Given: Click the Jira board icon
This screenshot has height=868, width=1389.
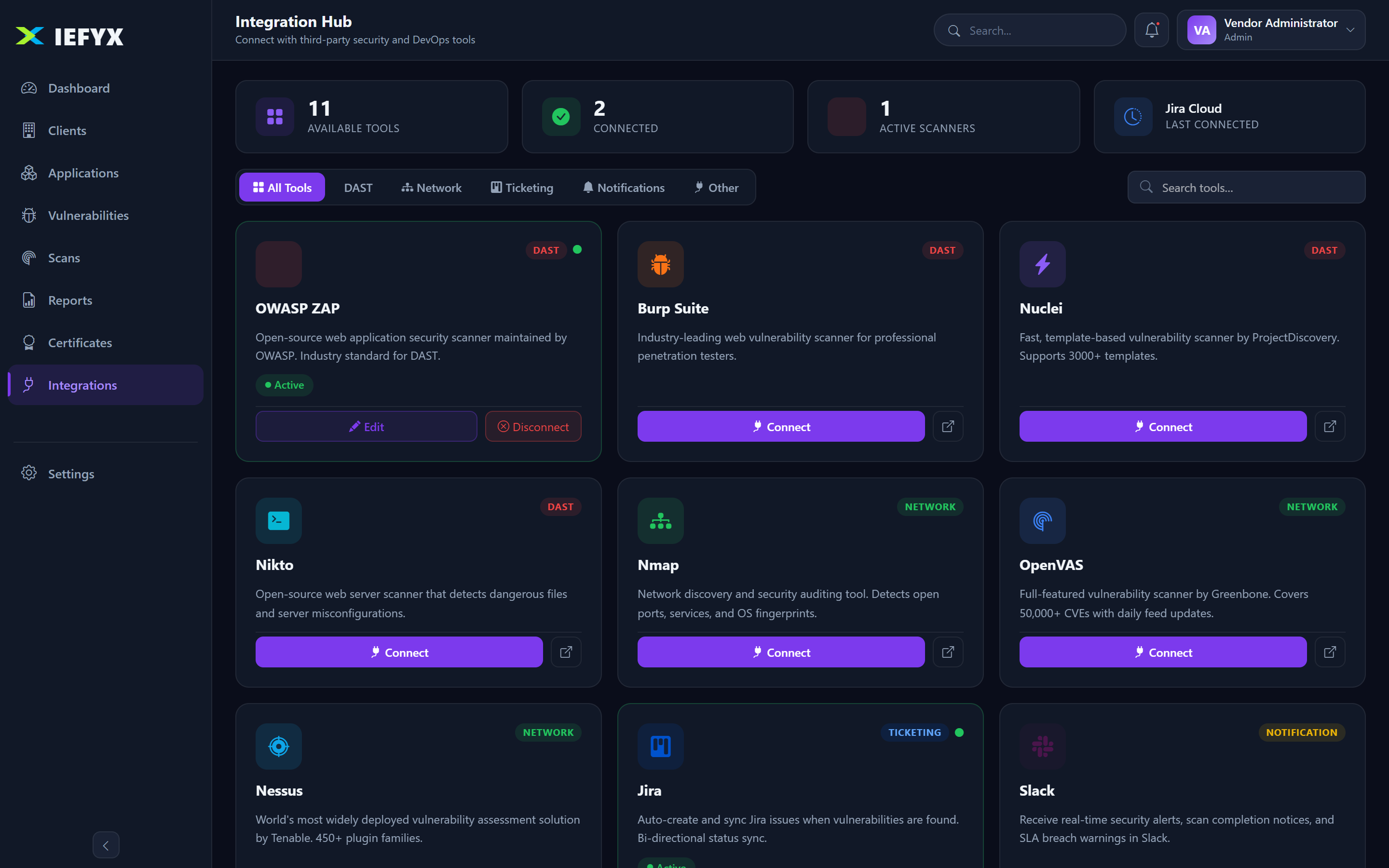Looking at the screenshot, I should (x=661, y=746).
